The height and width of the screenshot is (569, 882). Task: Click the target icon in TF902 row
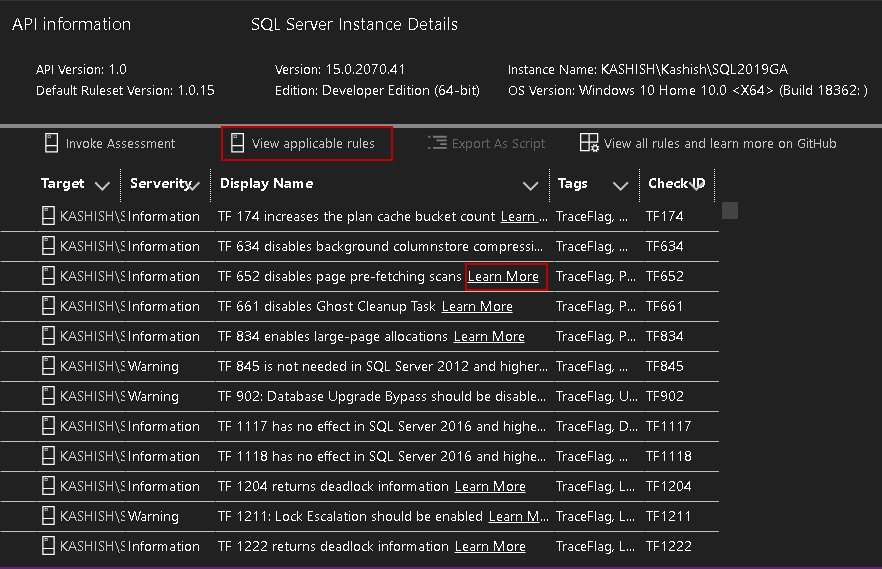[x=47, y=396]
